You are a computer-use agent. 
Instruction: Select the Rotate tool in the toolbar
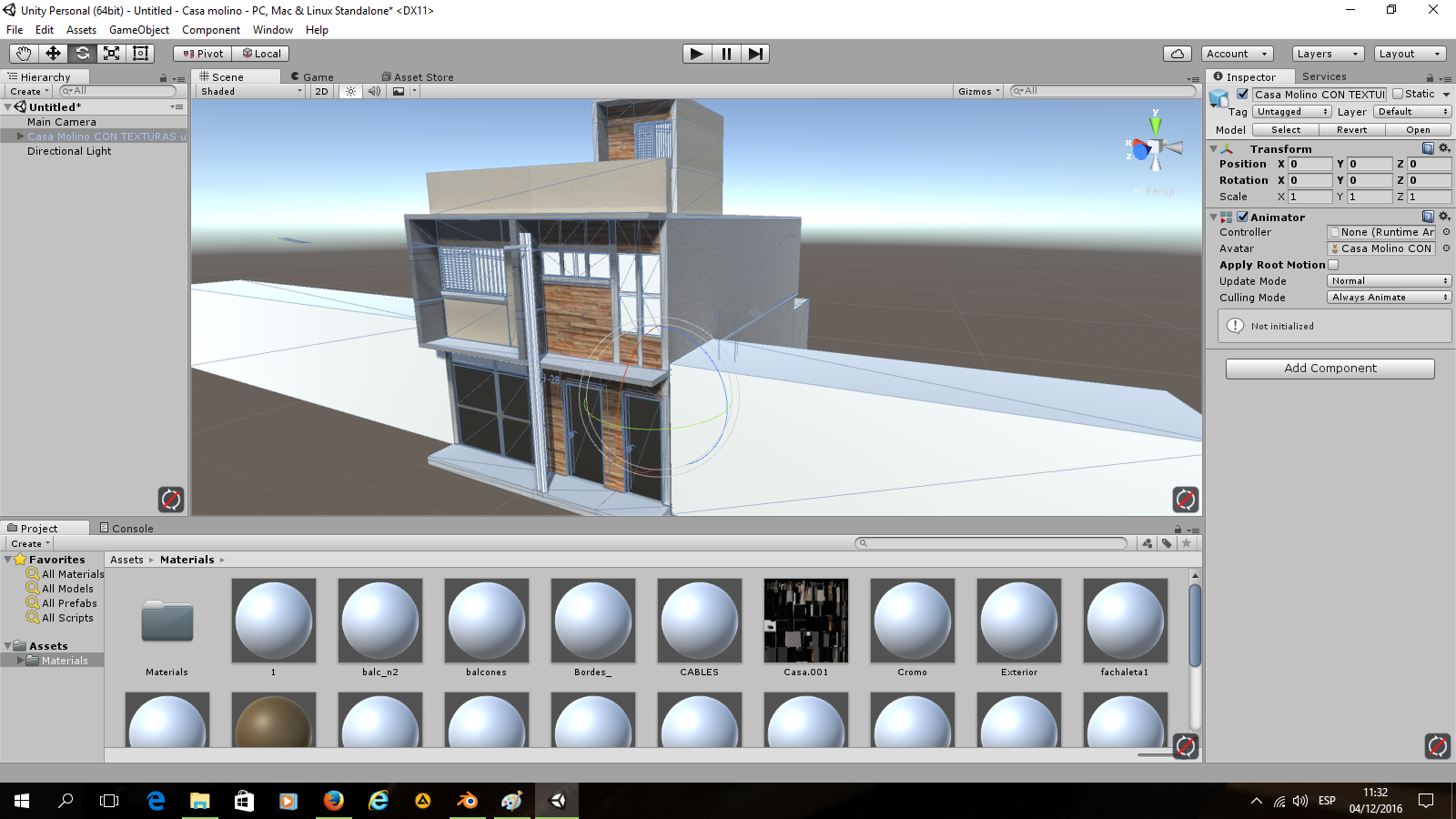[x=82, y=54]
